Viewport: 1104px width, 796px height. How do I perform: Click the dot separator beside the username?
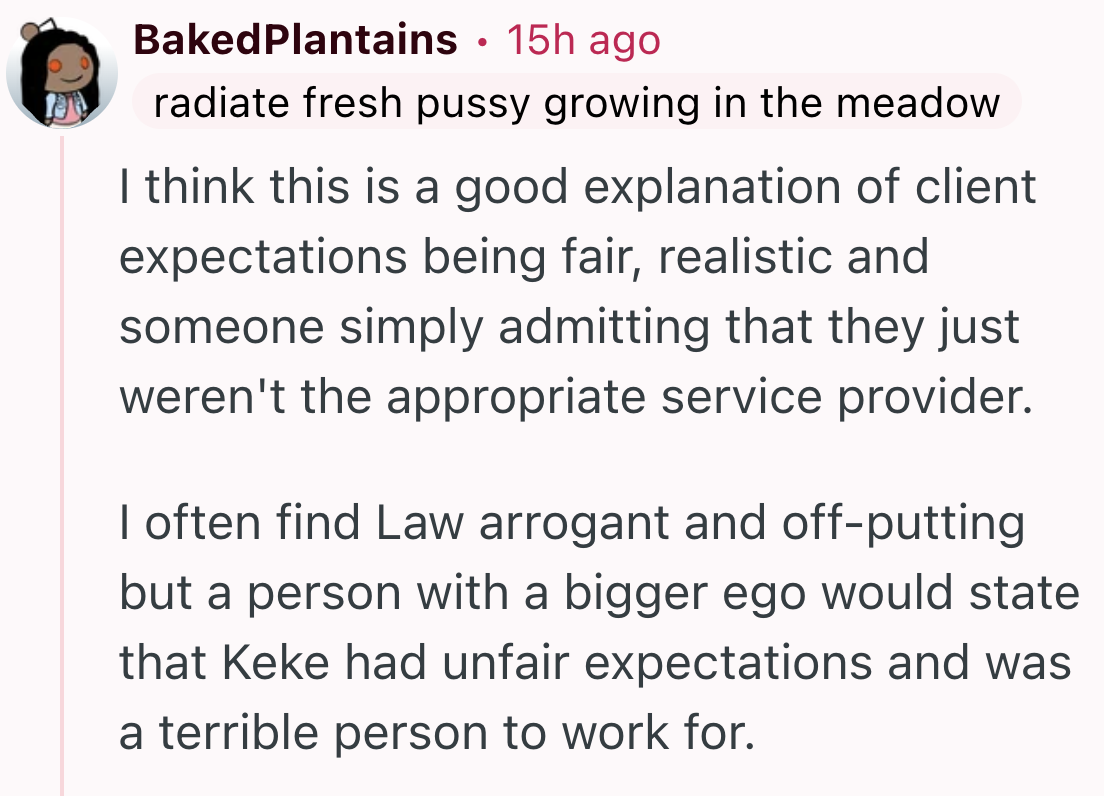pos(482,43)
